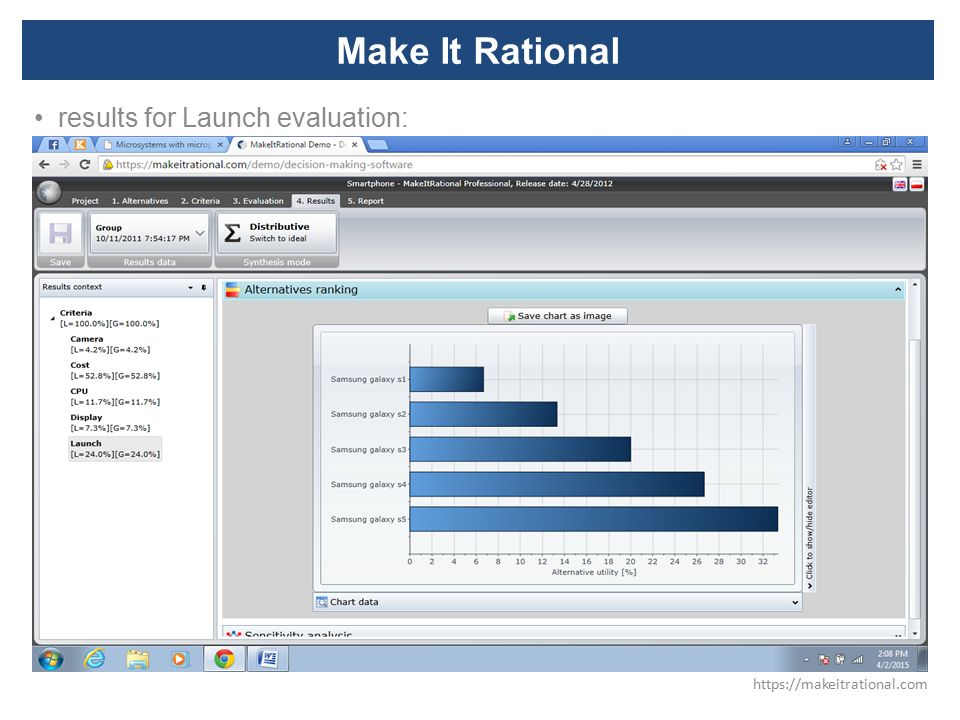Open the Windows Start menu

(50, 659)
